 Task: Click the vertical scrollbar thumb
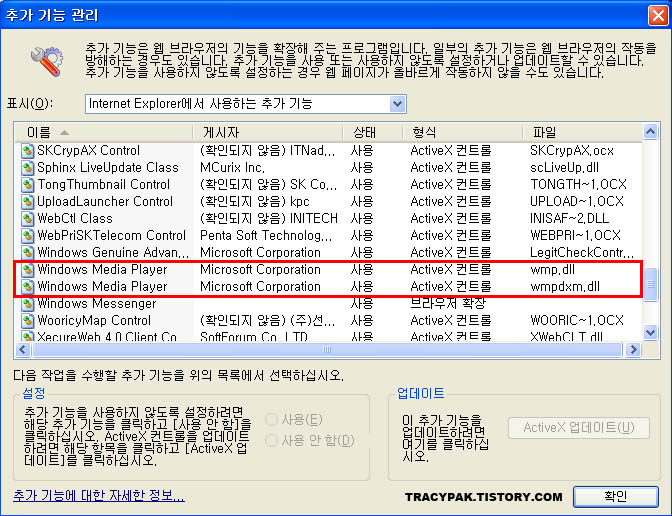coord(650,285)
